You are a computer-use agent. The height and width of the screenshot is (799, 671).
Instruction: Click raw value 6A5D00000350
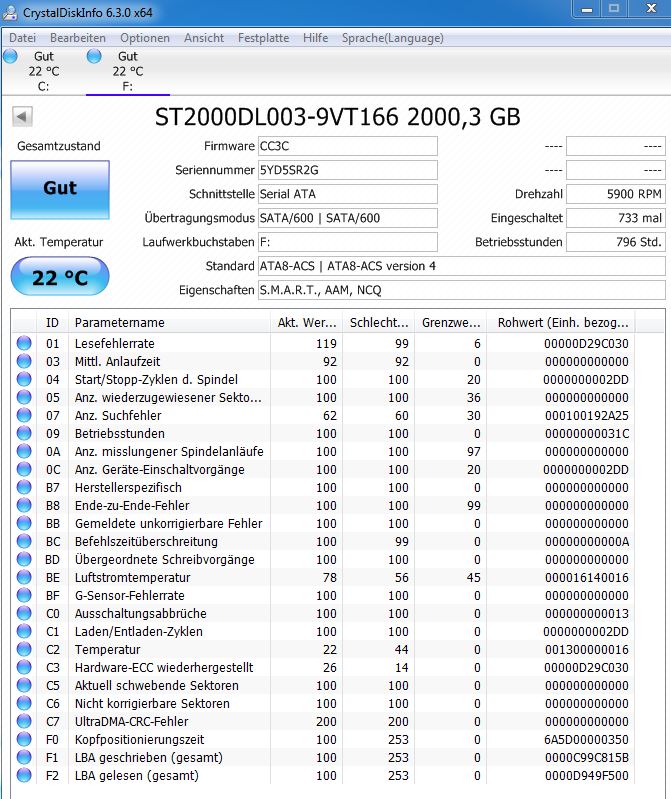[x=586, y=739]
